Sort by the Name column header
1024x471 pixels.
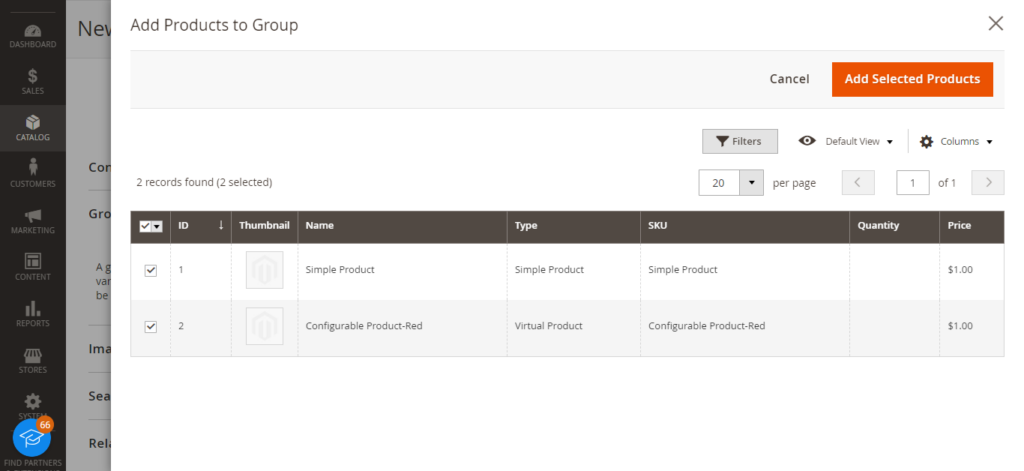(x=402, y=226)
